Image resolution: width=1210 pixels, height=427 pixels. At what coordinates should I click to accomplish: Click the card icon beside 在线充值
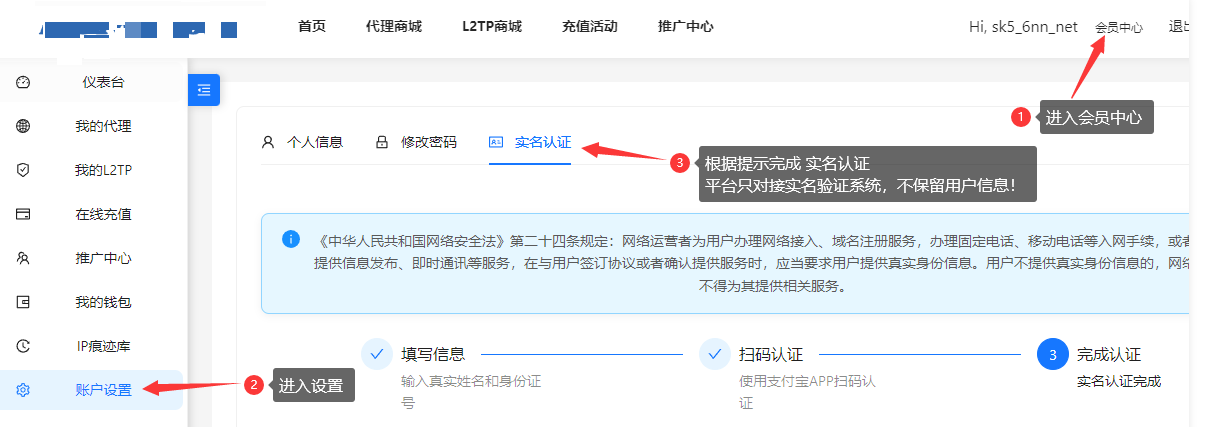(23, 214)
